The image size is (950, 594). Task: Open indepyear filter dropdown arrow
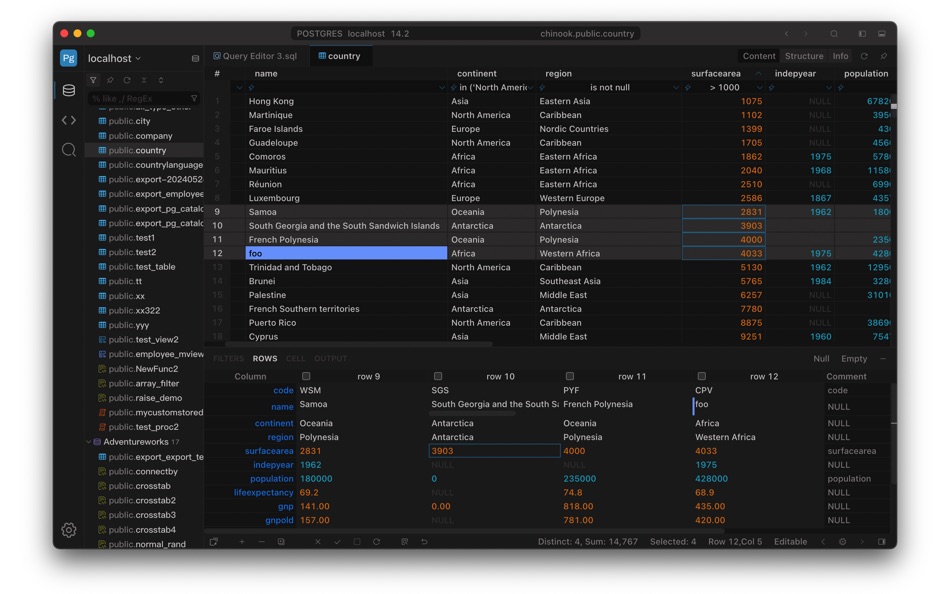tap(829, 87)
